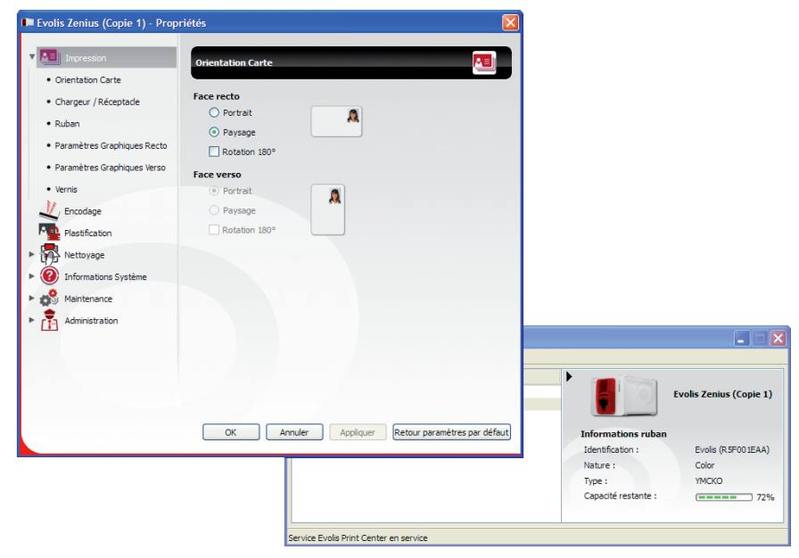Click the OK button
The height and width of the screenshot is (558, 799).
pyautogui.click(x=231, y=432)
